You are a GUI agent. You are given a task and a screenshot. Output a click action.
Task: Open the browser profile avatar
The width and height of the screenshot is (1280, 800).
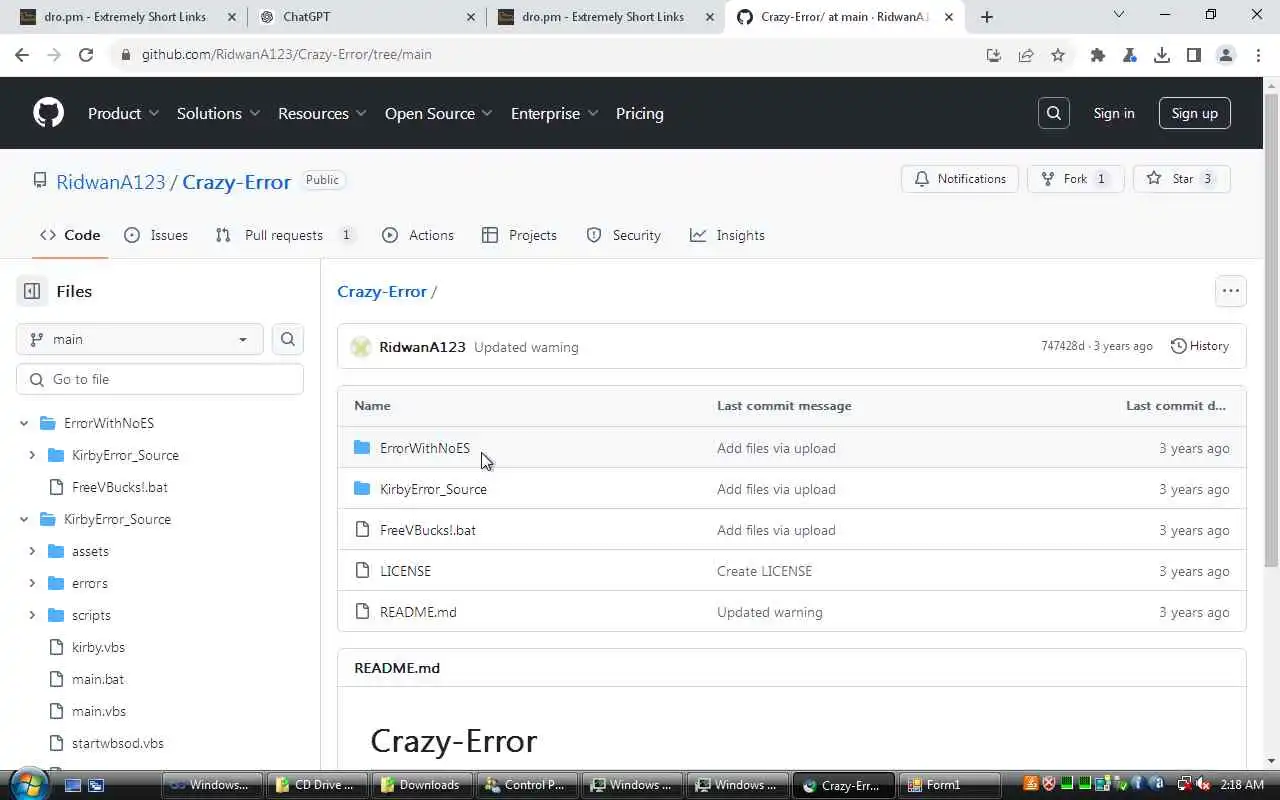1226,55
